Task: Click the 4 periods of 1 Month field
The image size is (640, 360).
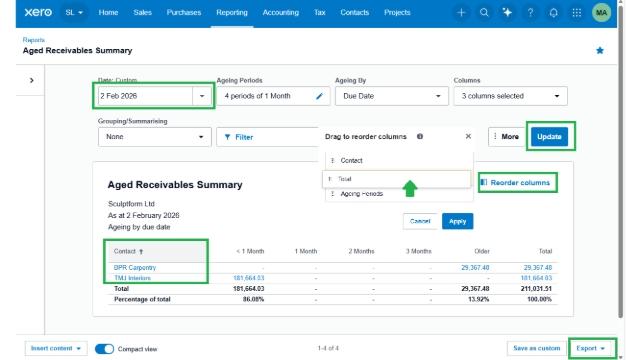Action: coord(273,96)
